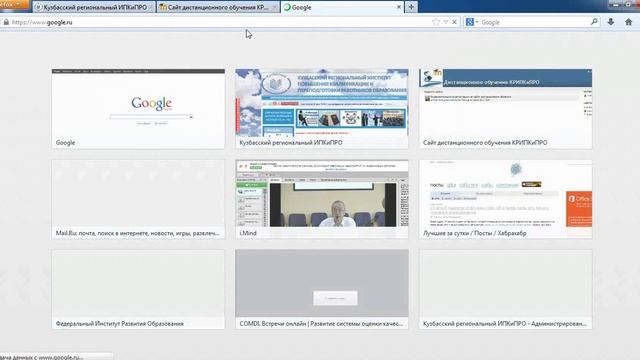640x360 pixels.
Task: Close the Кузбасский региональный ИПКиПРО tab
Action: click(x=151, y=7)
